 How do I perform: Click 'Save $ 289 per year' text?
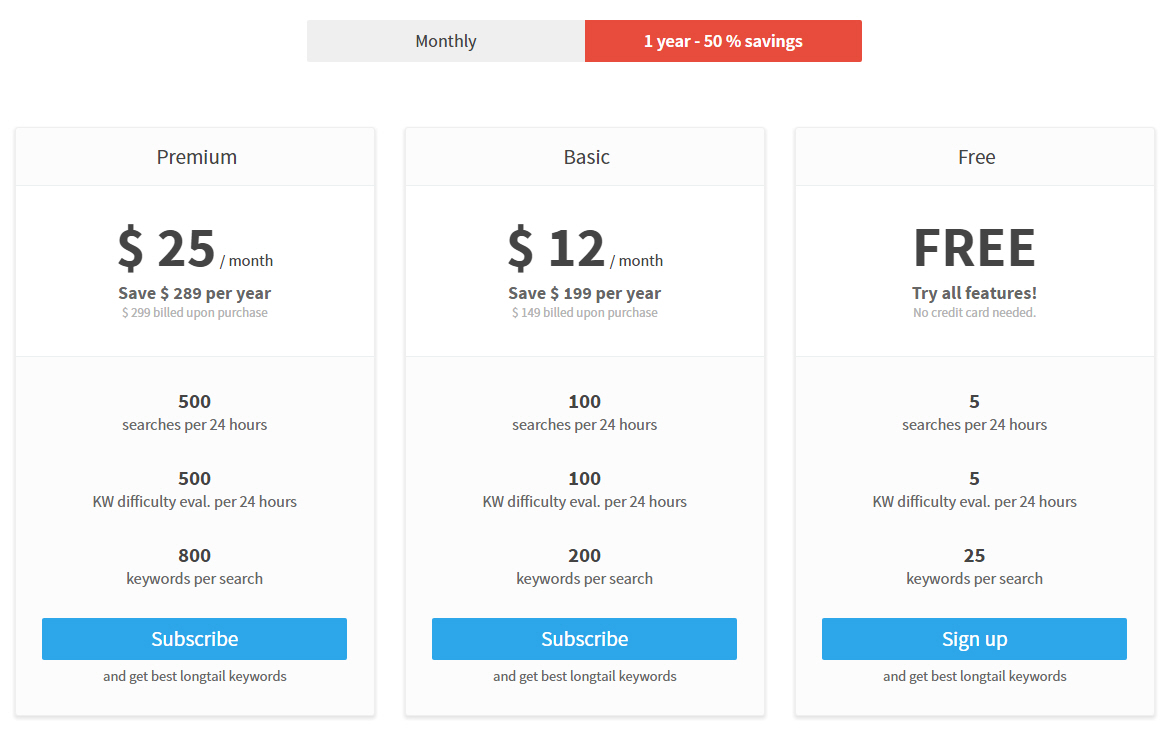click(194, 293)
